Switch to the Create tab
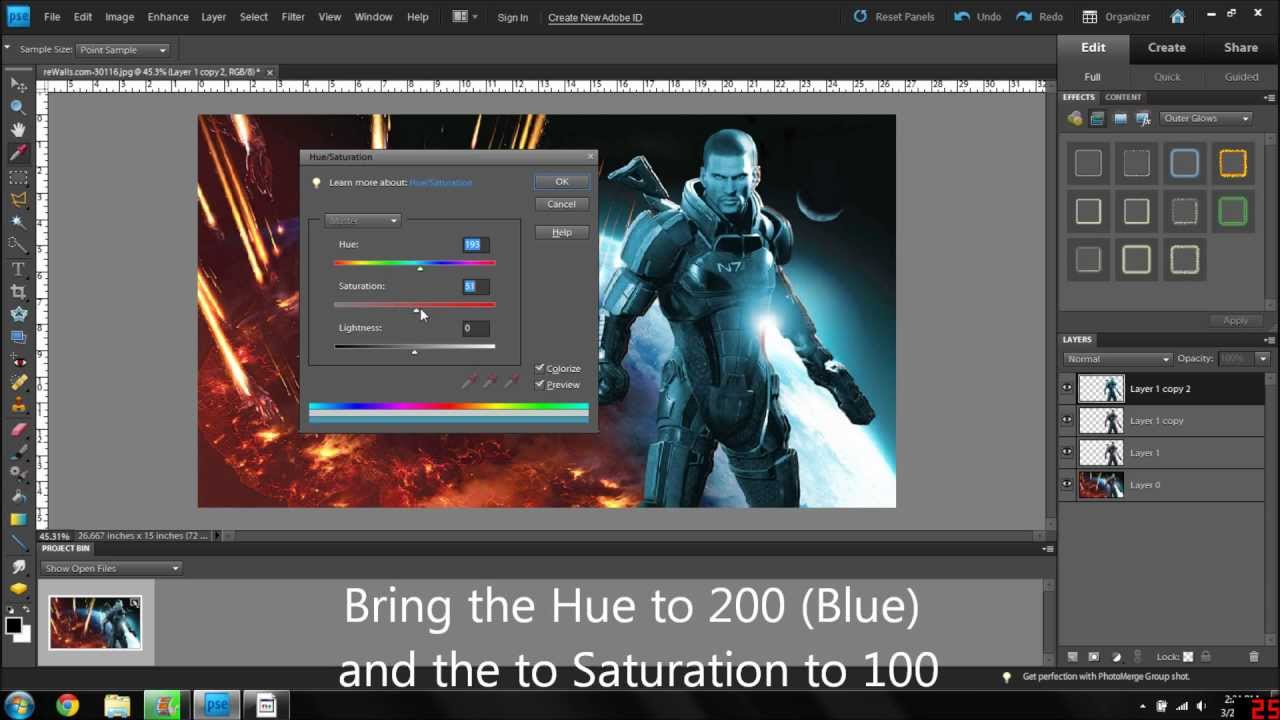 [x=1167, y=48]
